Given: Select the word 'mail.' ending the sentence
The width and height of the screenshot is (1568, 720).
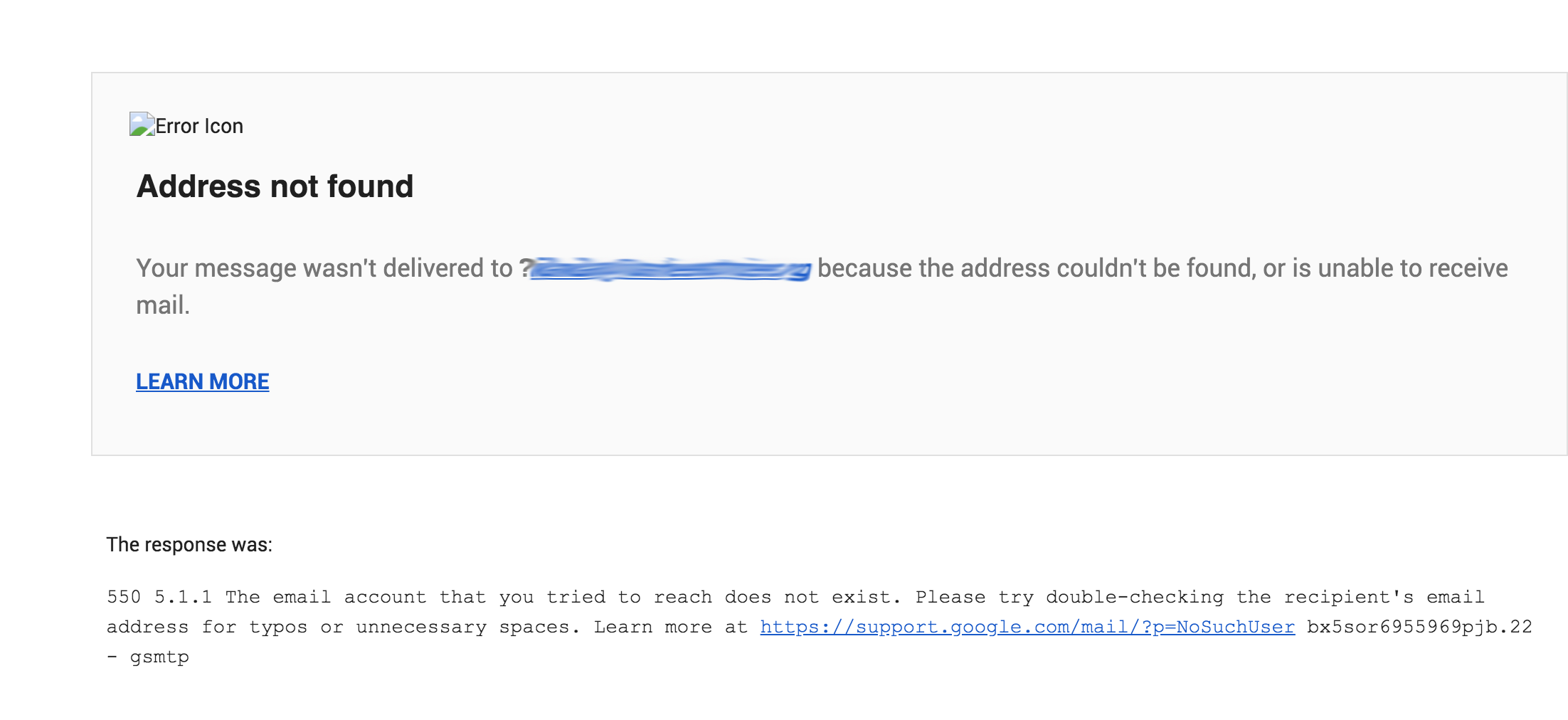Looking at the screenshot, I should coord(162,305).
